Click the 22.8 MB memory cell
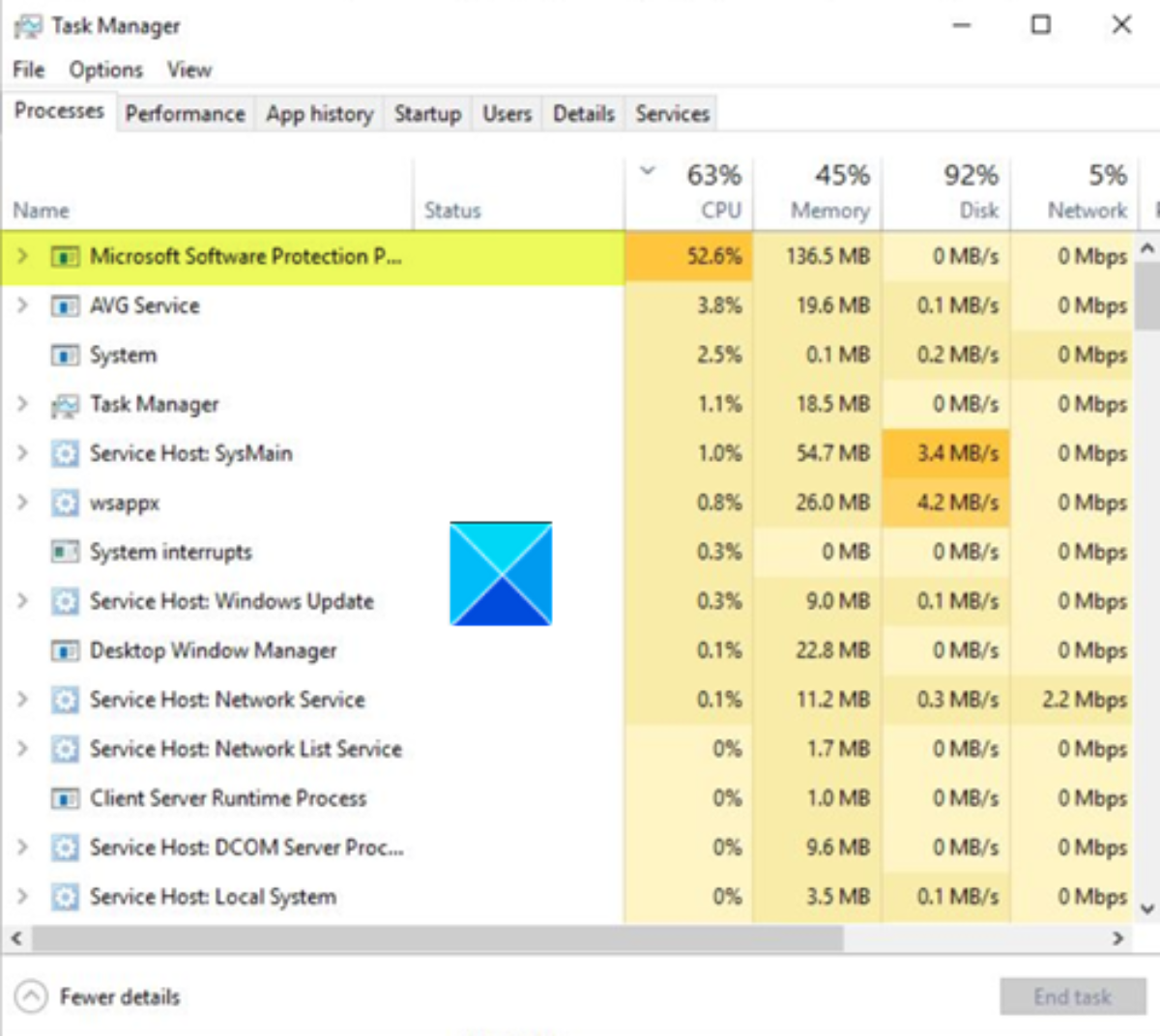 coord(818,650)
